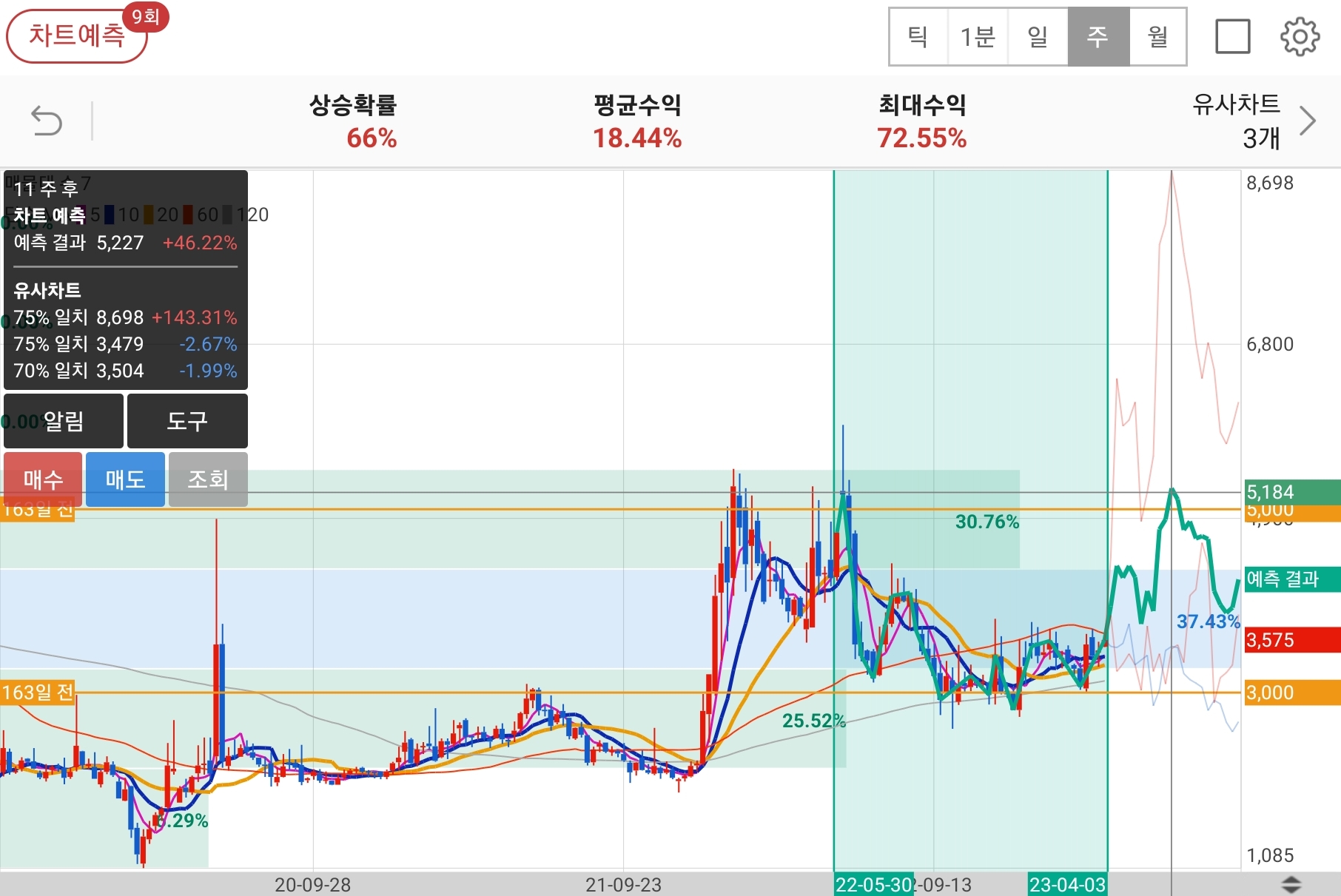The width and height of the screenshot is (1341, 896).
Task: Click 예측 결과 5,227 +46.22% row
Action: [125, 243]
